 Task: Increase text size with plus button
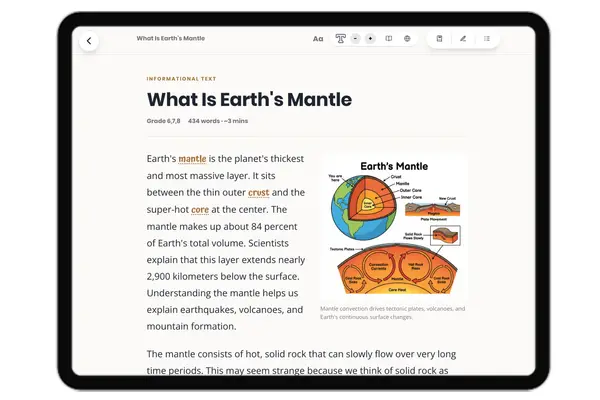[370, 39]
